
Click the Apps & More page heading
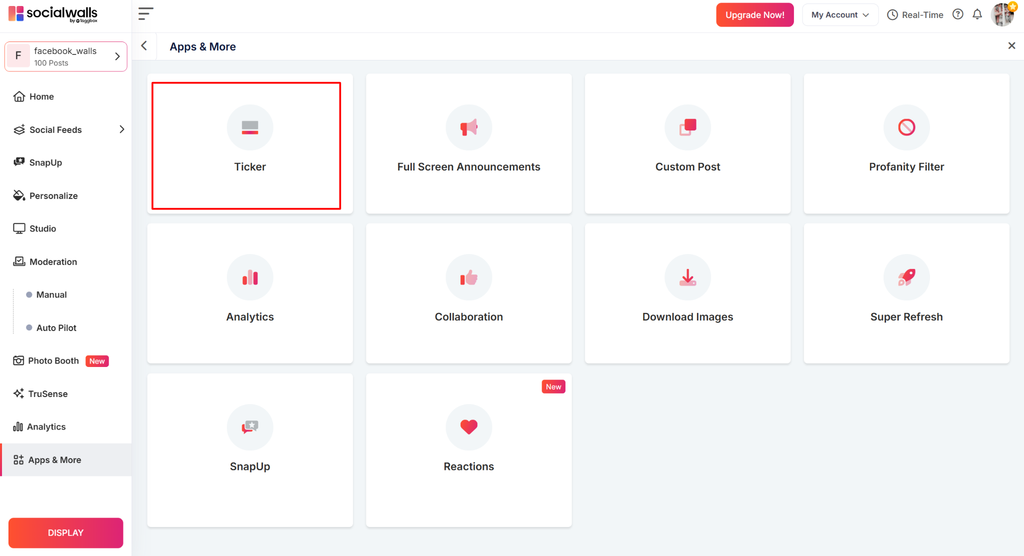coord(202,46)
